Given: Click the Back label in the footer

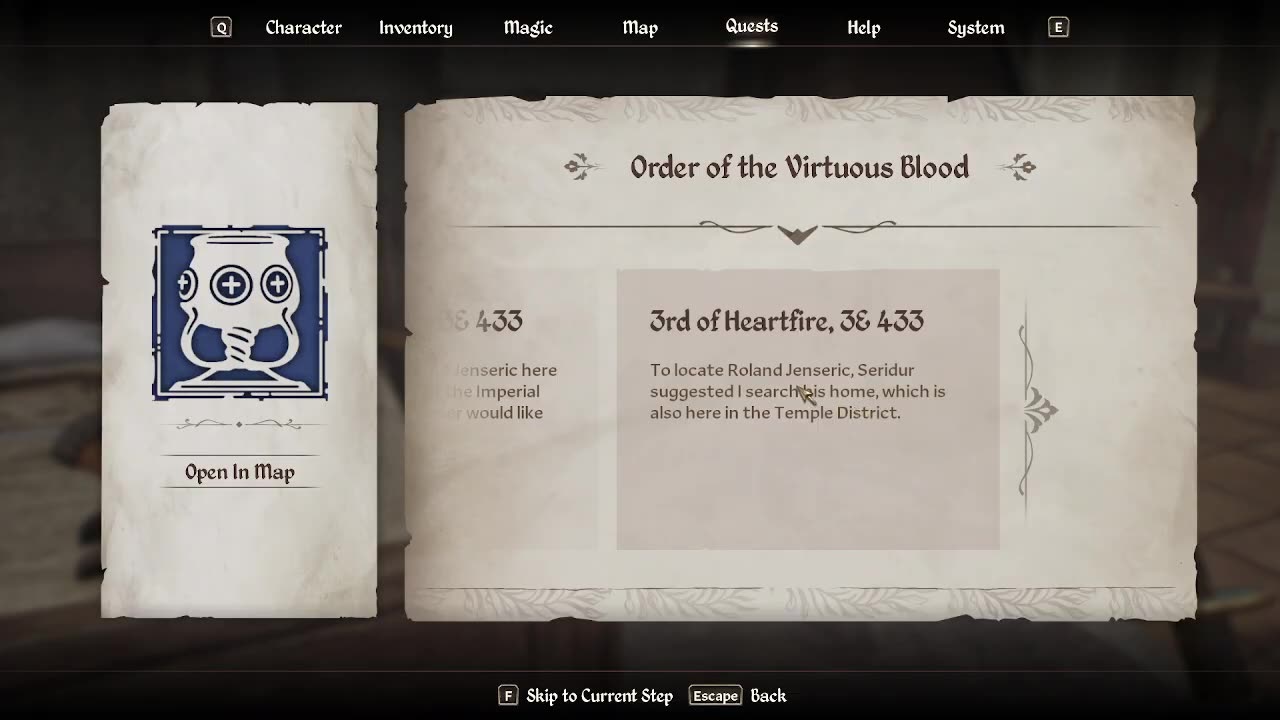Looking at the screenshot, I should point(769,695).
